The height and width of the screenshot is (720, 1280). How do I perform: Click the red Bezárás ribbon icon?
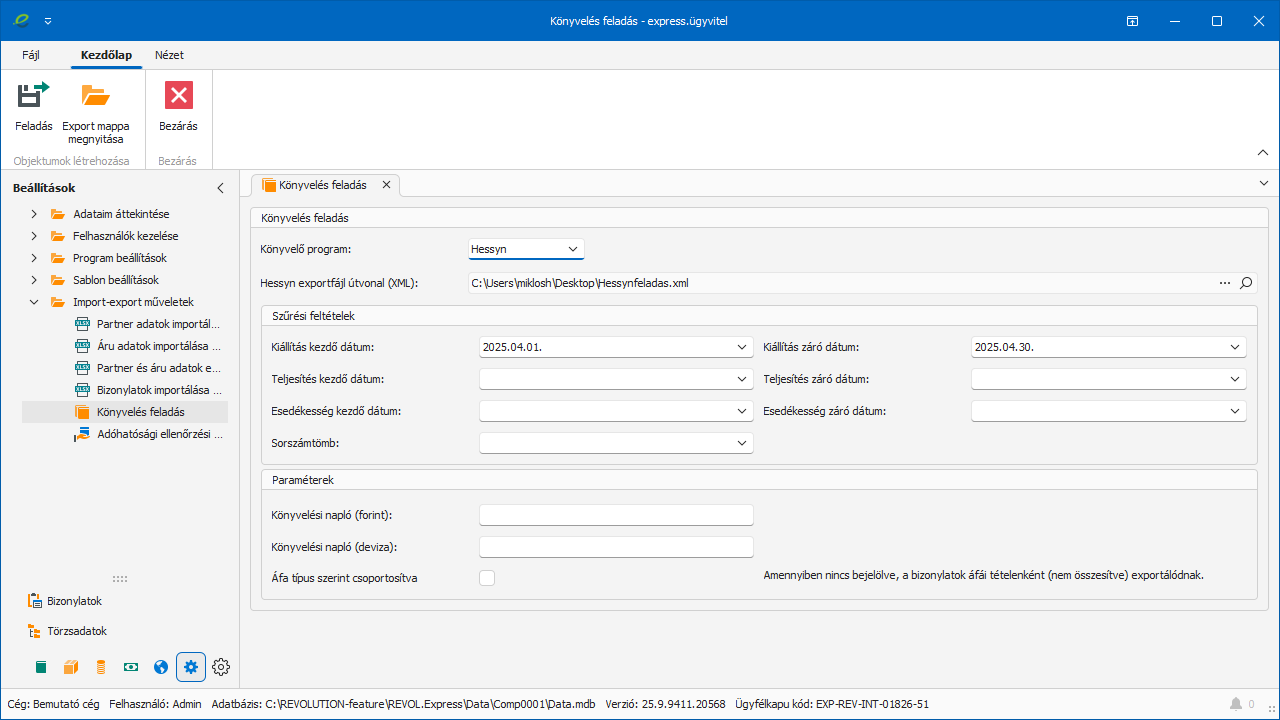click(x=178, y=96)
